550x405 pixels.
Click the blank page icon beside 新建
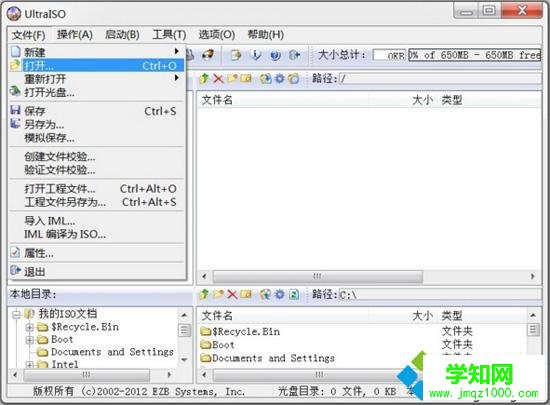(x=15, y=52)
